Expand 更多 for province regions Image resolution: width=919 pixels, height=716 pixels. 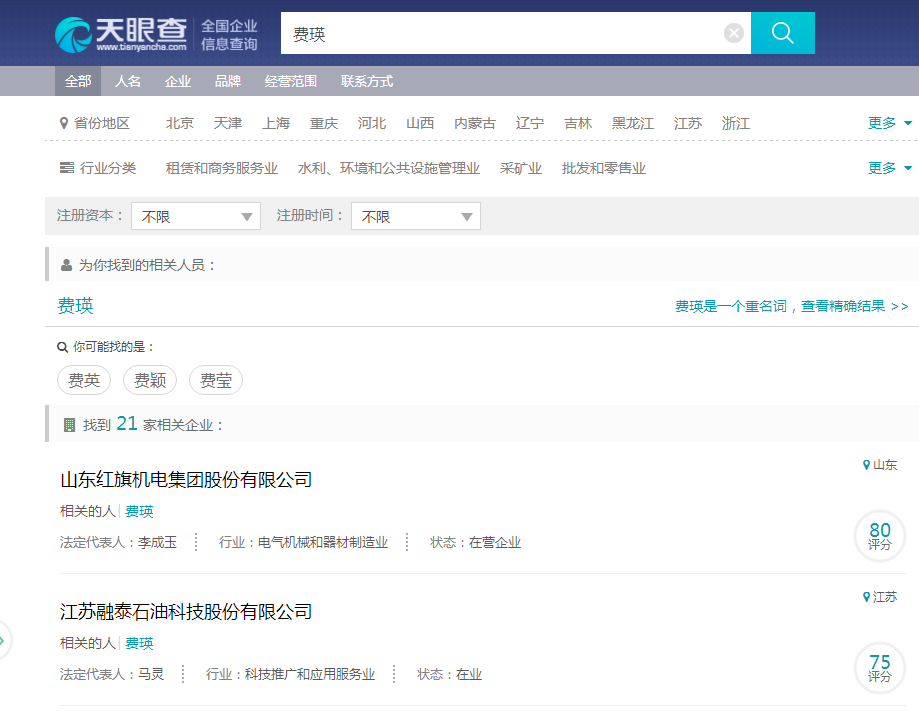pyautogui.click(x=889, y=123)
